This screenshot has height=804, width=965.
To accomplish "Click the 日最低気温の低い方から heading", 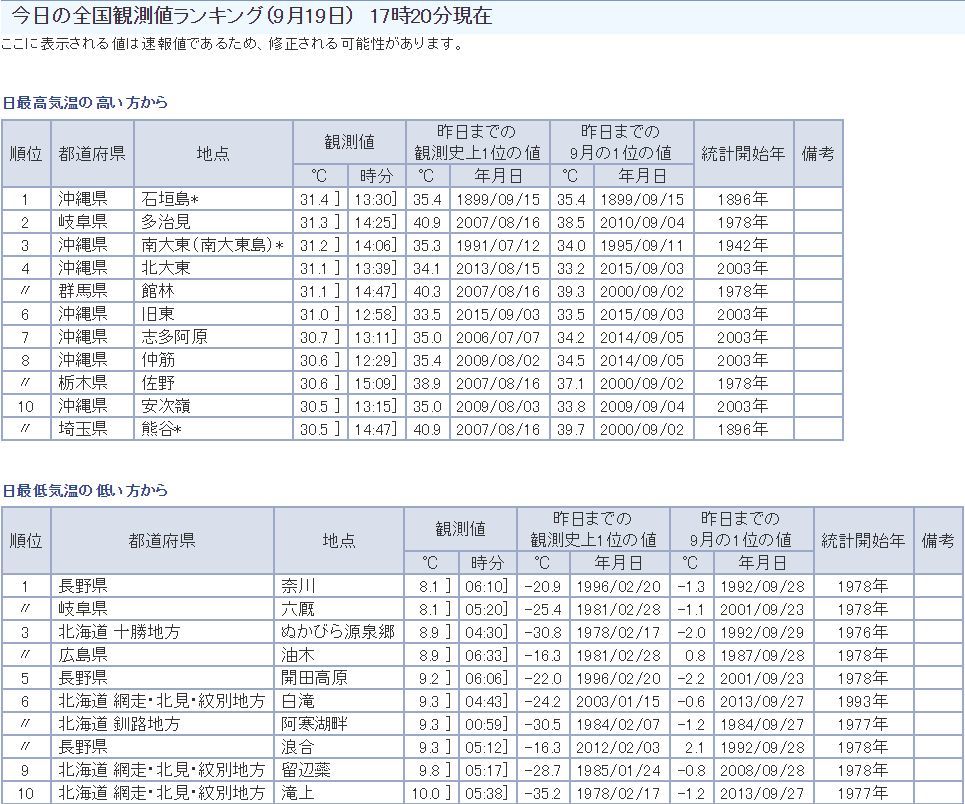I will [85, 491].
